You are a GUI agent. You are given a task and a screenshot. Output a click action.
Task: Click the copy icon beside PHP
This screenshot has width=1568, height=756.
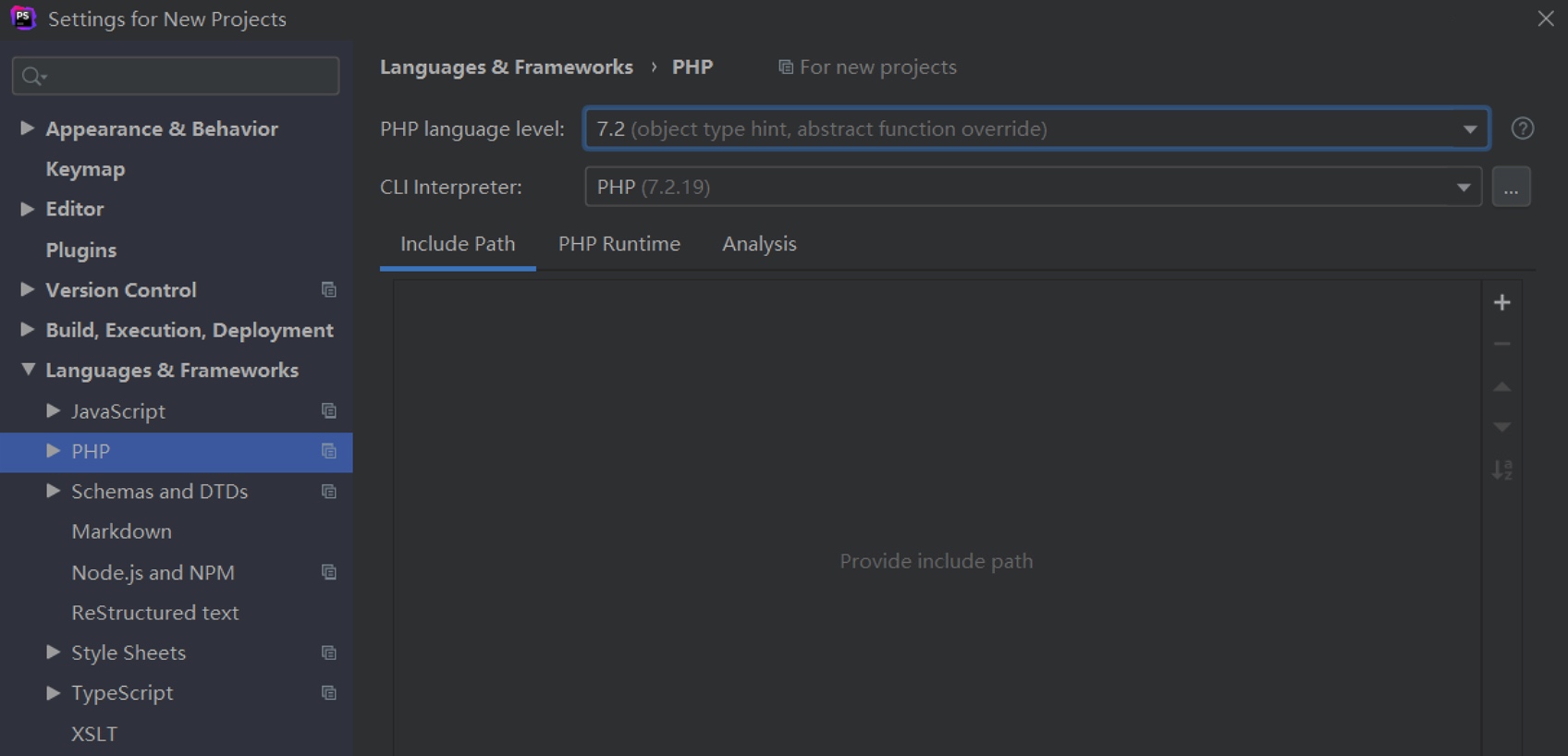328,451
